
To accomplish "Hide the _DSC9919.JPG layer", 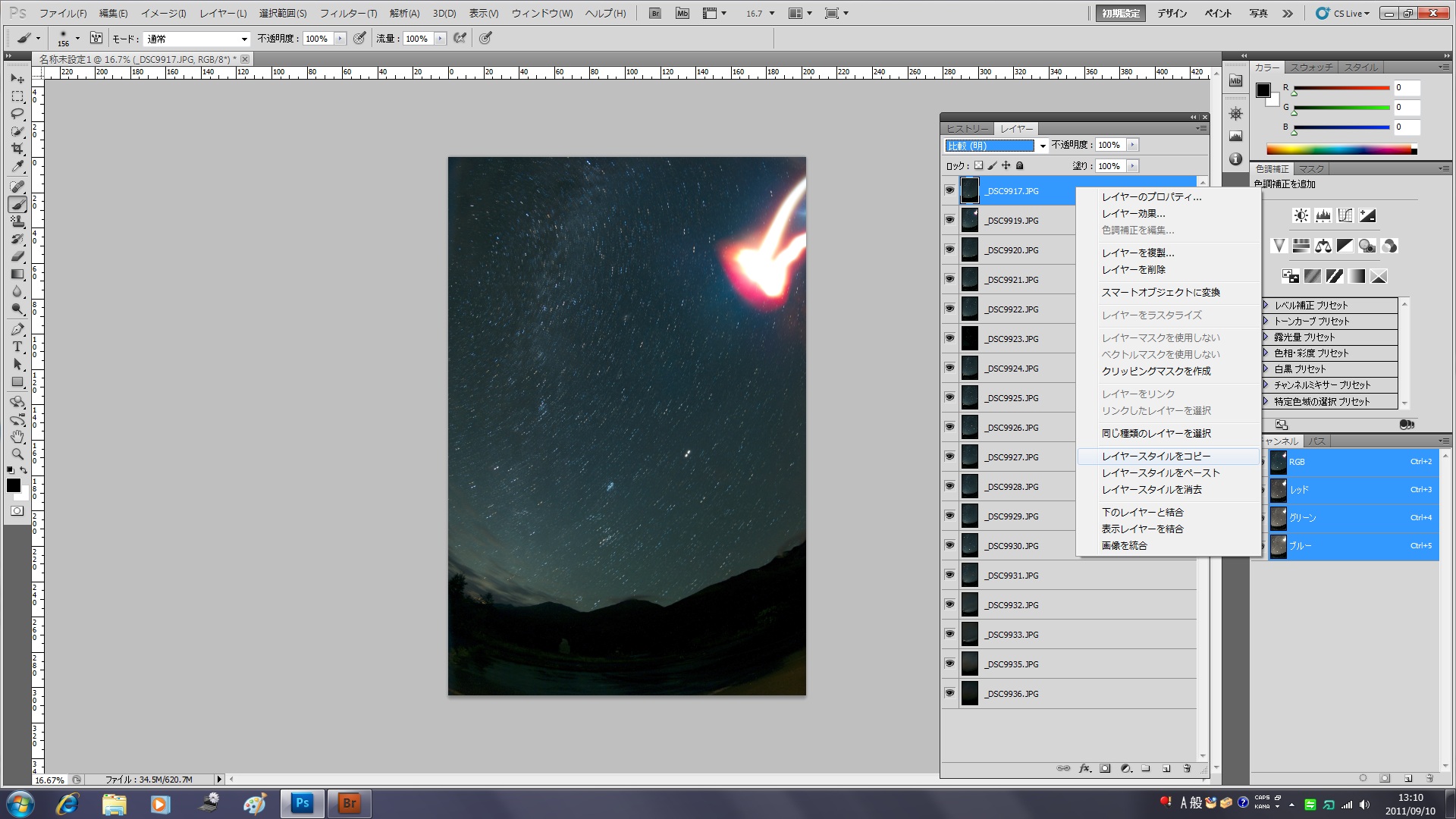I will coord(949,220).
